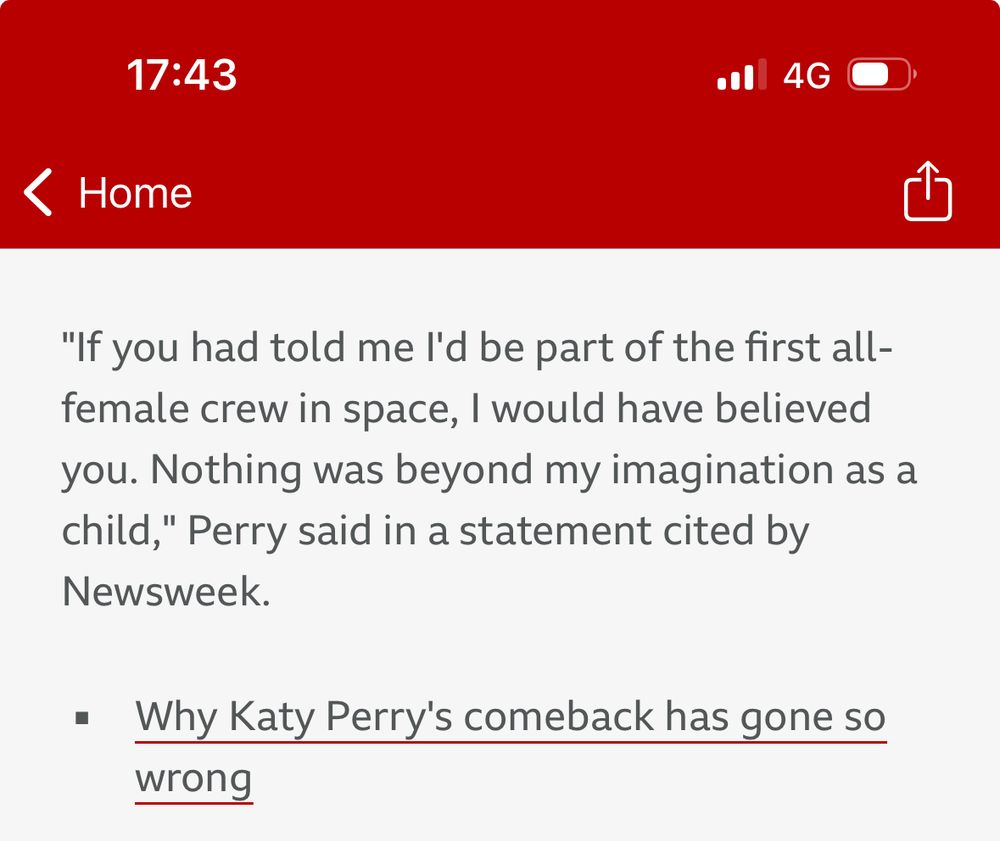1000x841 pixels.
Task: Select the back navigation arrow icon
Action: point(38,191)
